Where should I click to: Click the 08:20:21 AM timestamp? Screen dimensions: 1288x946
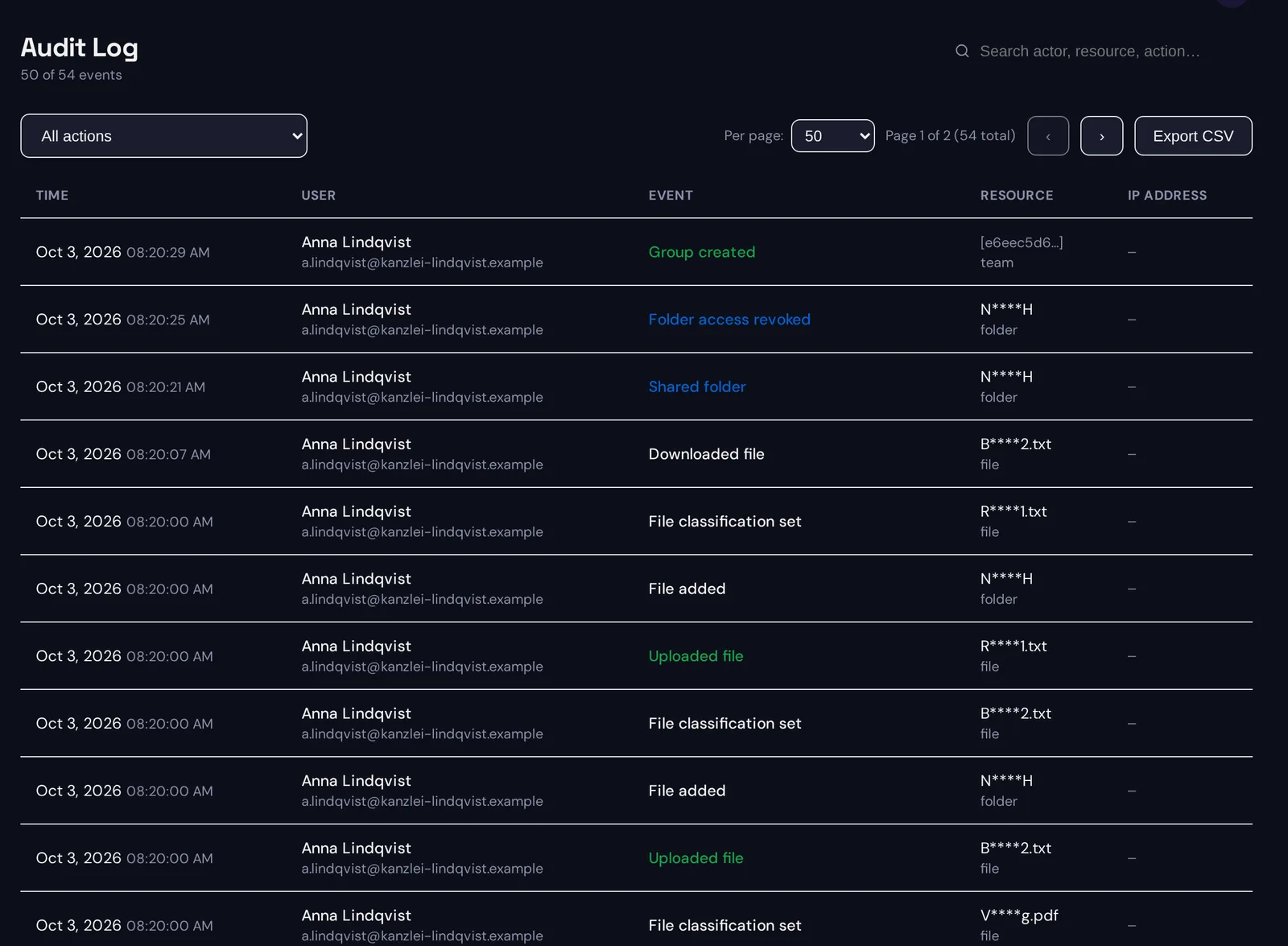[x=166, y=387]
